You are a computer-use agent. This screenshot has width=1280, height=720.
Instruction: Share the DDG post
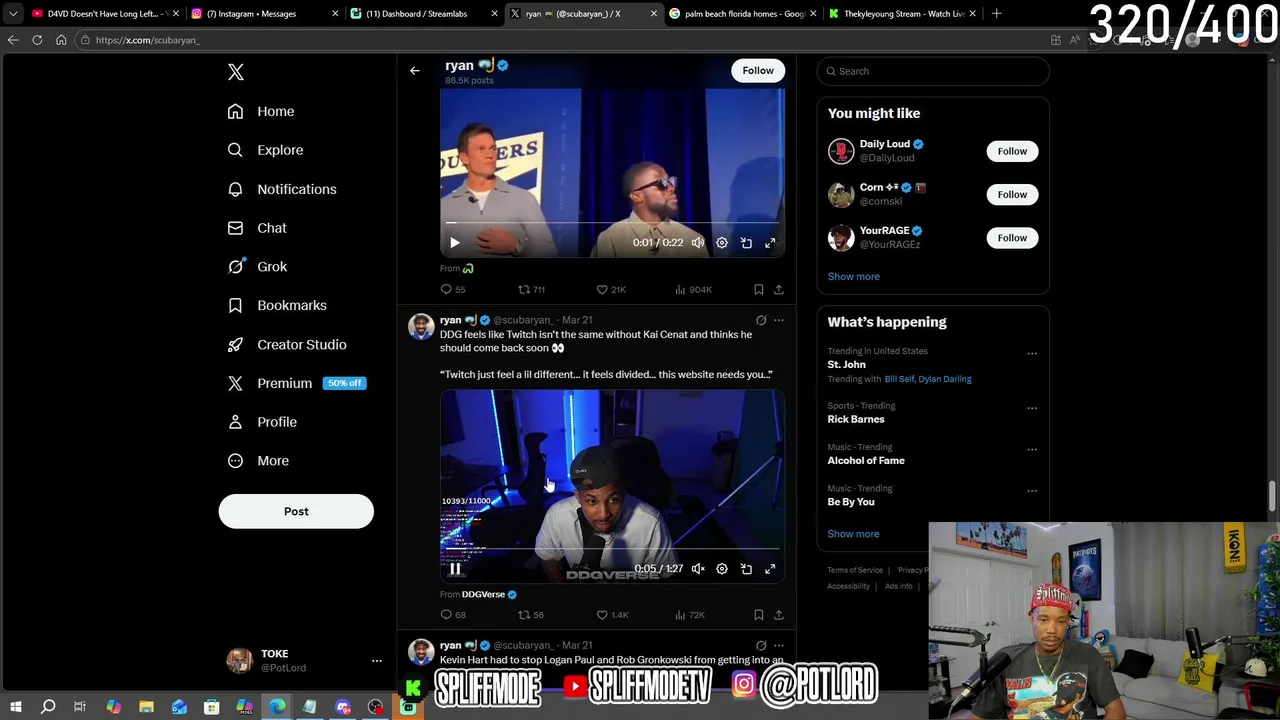[x=779, y=615]
